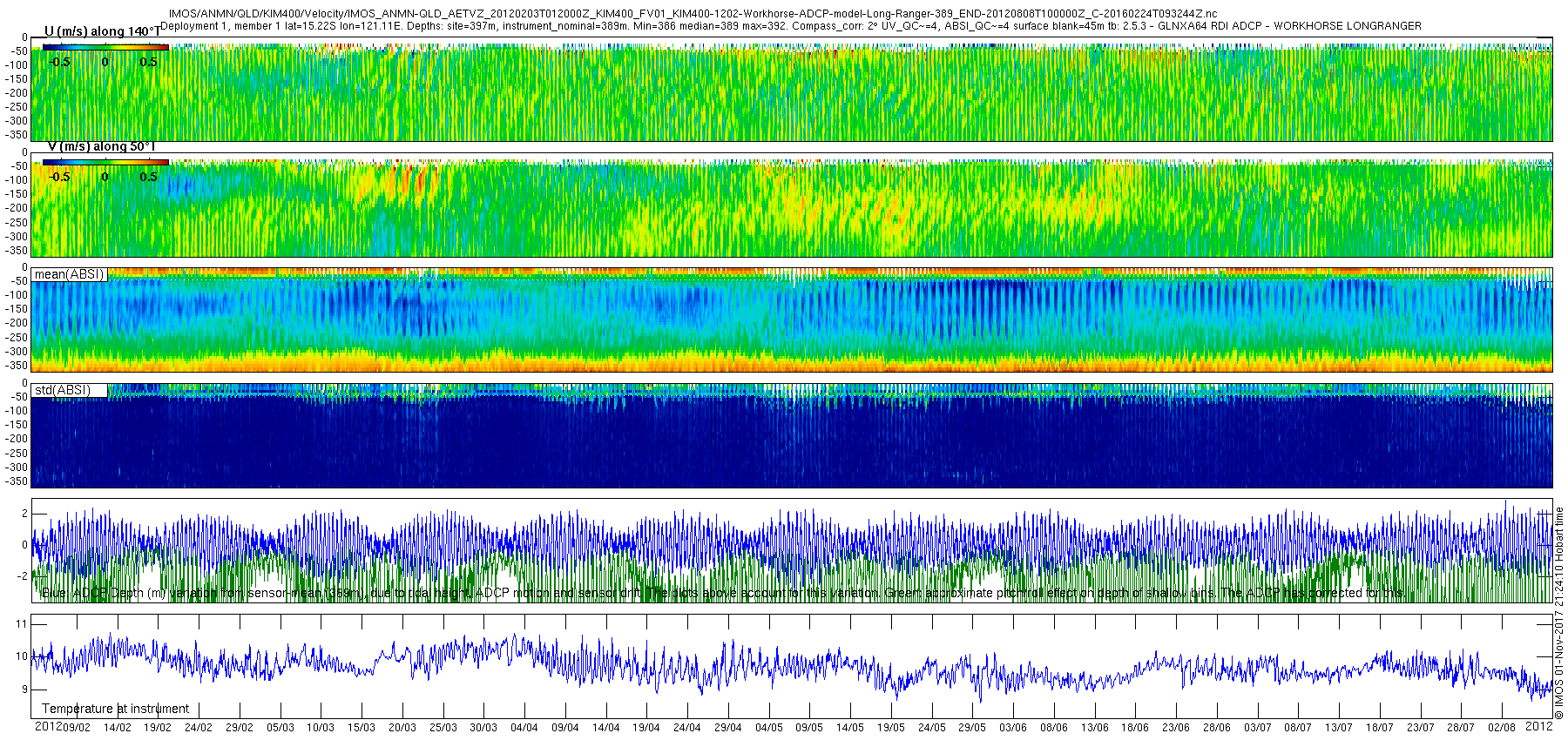Screen dimensions: 1568x740
Task: Click the '13/06' date tick label
Action: click(x=1094, y=727)
